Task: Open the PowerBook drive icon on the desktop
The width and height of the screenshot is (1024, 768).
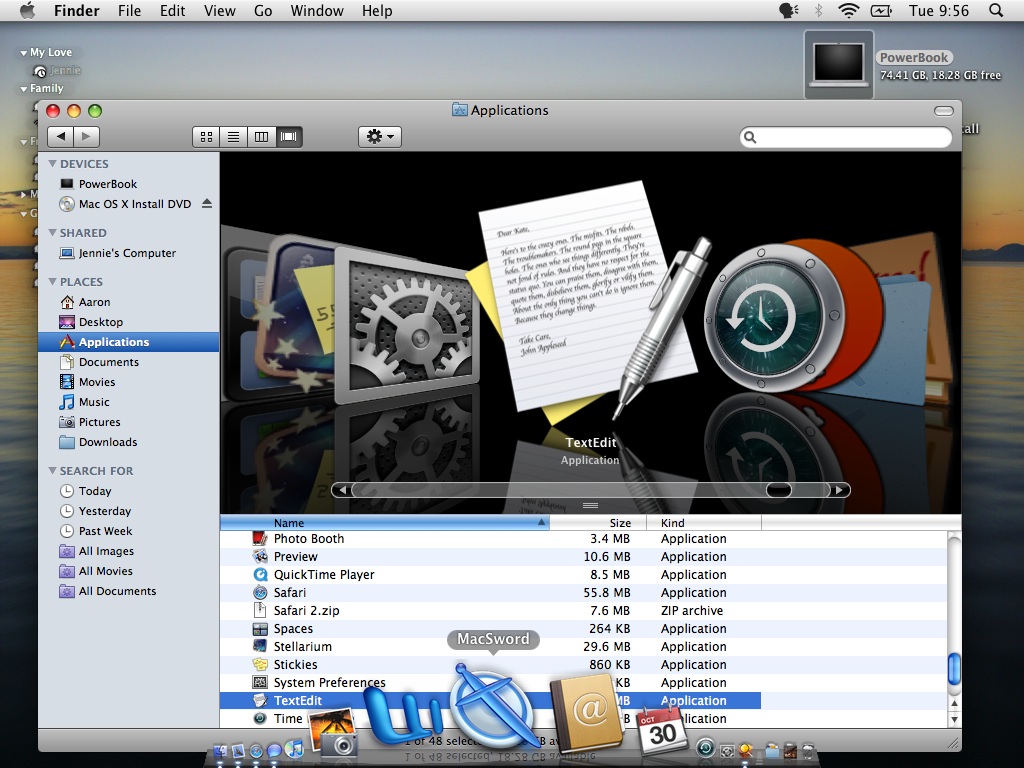Action: 838,64
